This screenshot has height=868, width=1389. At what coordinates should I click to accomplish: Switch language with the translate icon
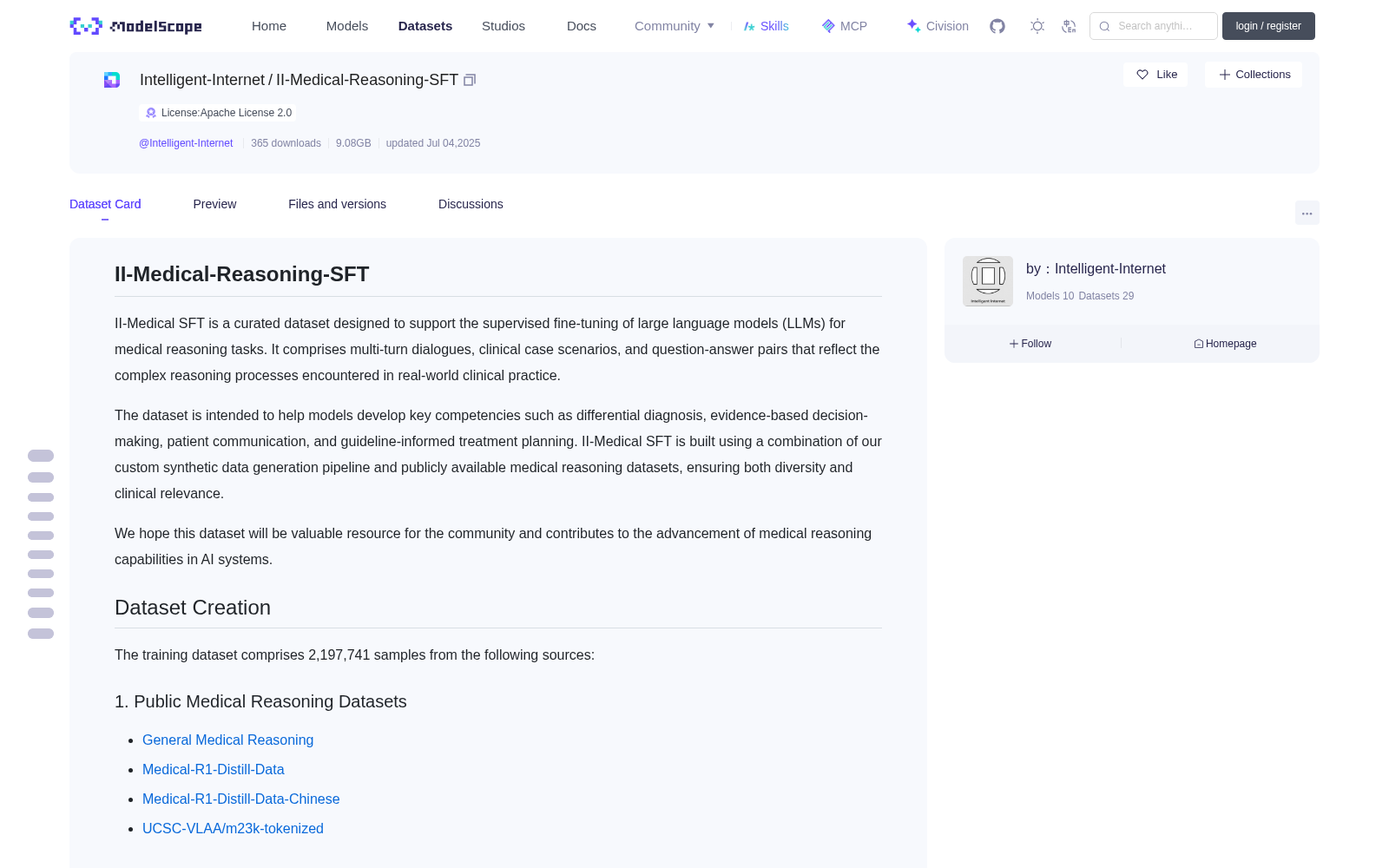pyautogui.click(x=1069, y=26)
